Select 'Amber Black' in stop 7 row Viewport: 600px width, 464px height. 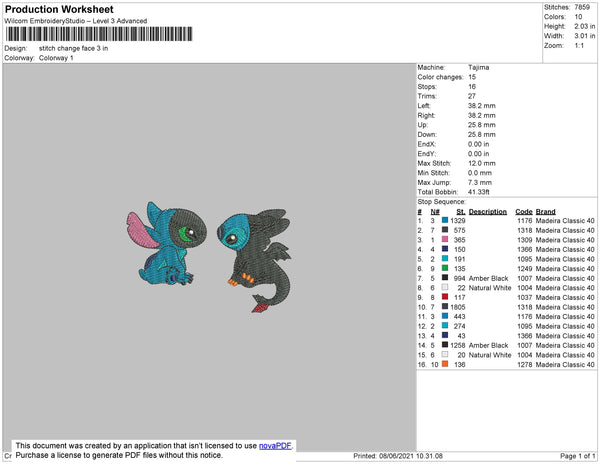tap(488, 278)
